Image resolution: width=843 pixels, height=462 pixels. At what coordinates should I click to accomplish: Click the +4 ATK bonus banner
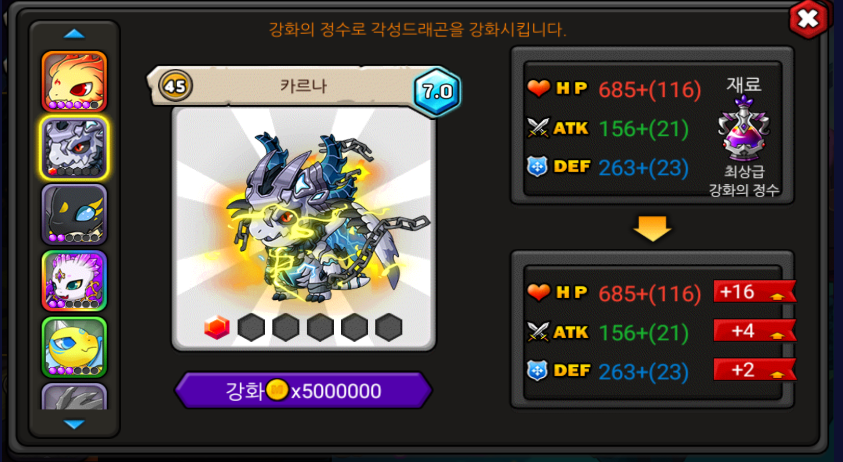(x=755, y=331)
